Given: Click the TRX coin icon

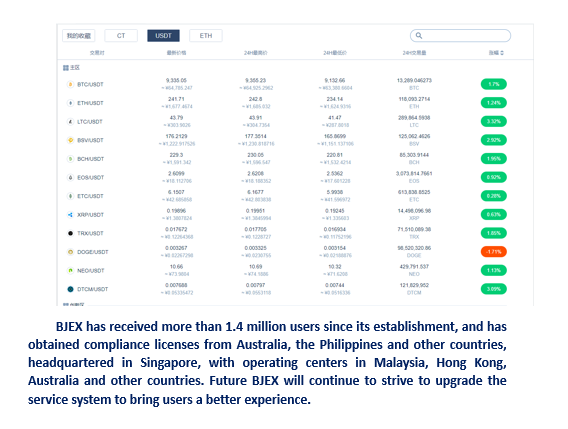Looking at the screenshot, I should [x=70, y=233].
